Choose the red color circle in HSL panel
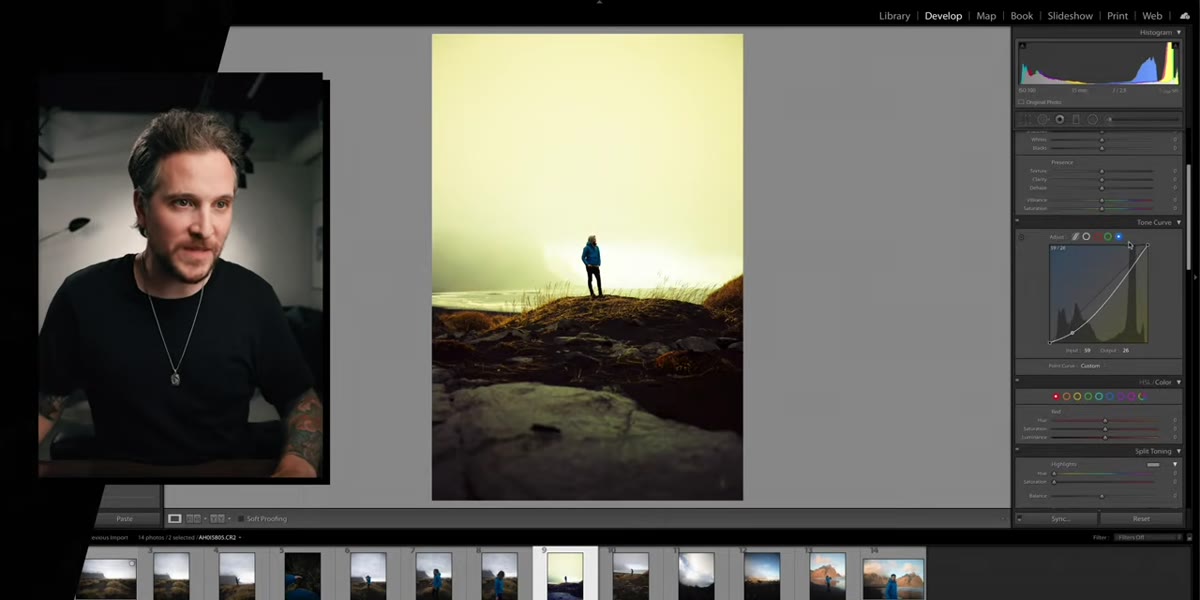The width and height of the screenshot is (1200, 600). [x=1056, y=396]
